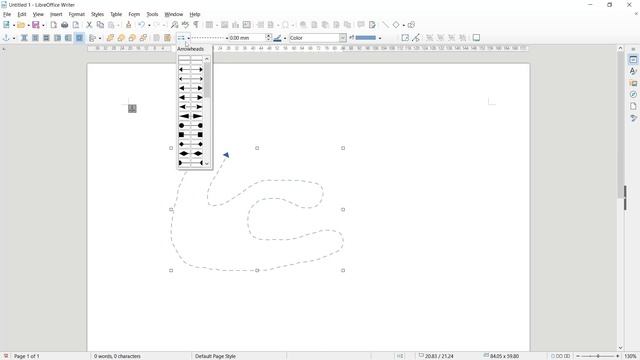Click the Open file folder icon
Screen dimensions: 640x360
(x=21, y=25)
